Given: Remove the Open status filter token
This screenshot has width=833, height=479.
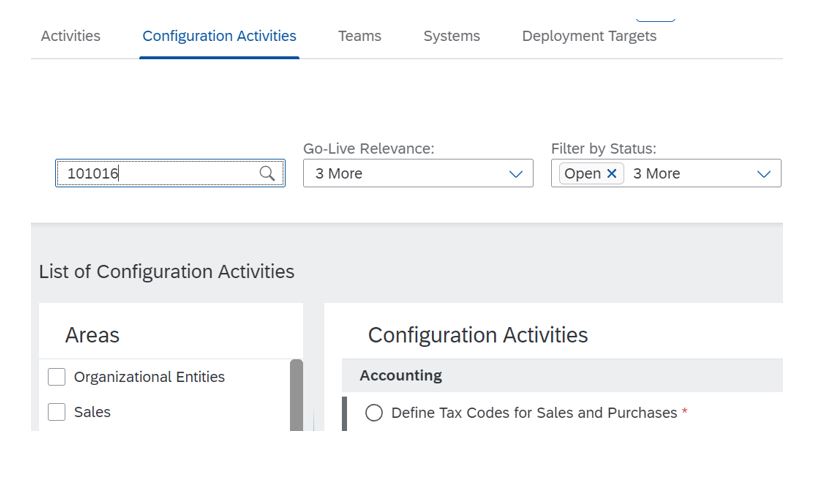Looking at the screenshot, I should (611, 174).
